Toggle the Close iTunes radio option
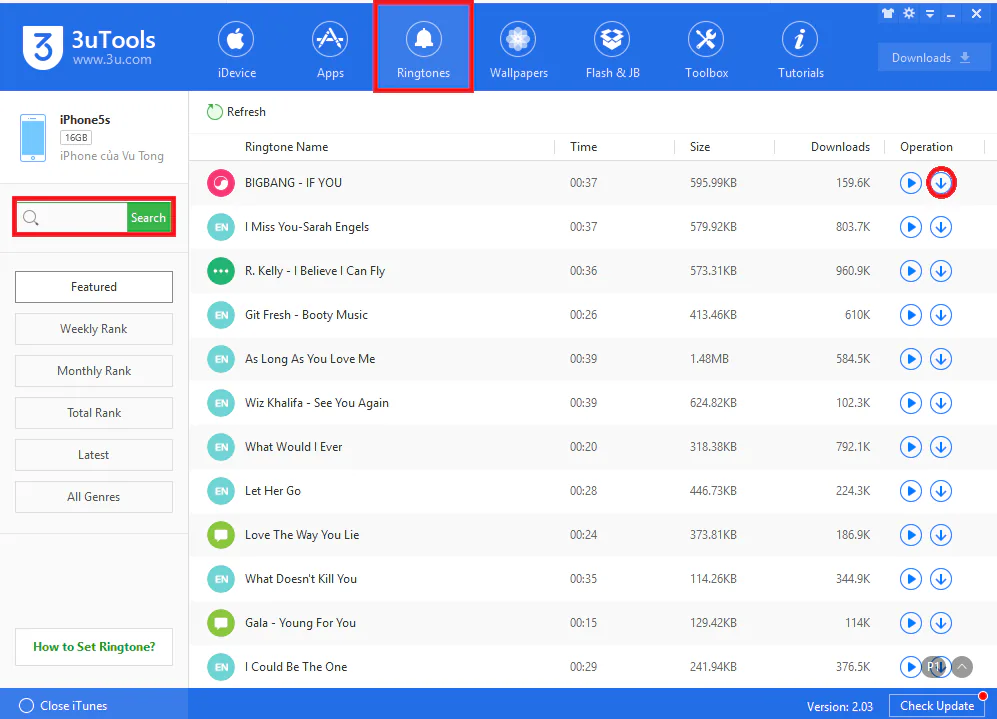Viewport: 997px width, 719px height. point(26,706)
